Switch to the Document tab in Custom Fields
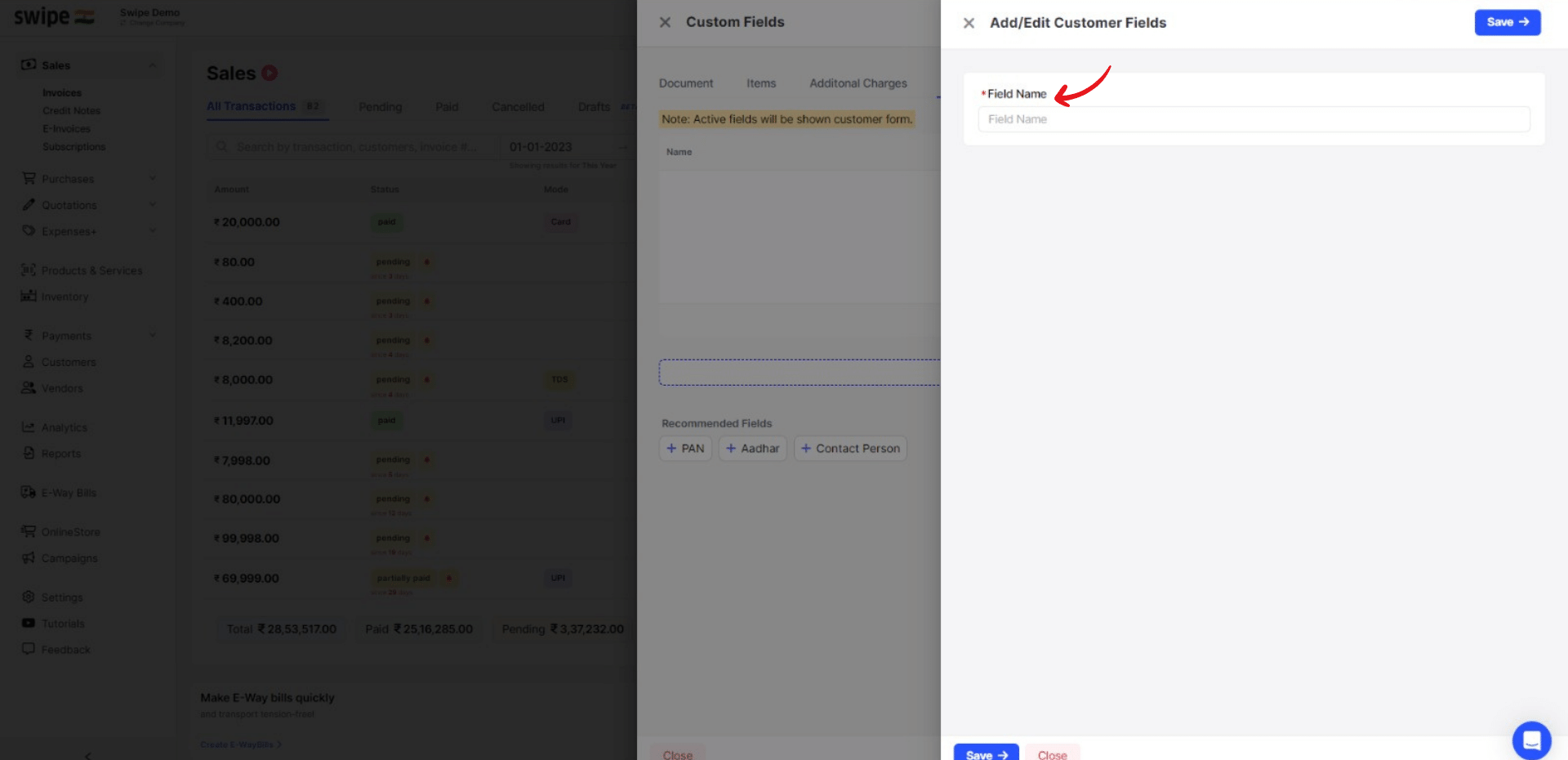The width and height of the screenshot is (1568, 760). (686, 83)
